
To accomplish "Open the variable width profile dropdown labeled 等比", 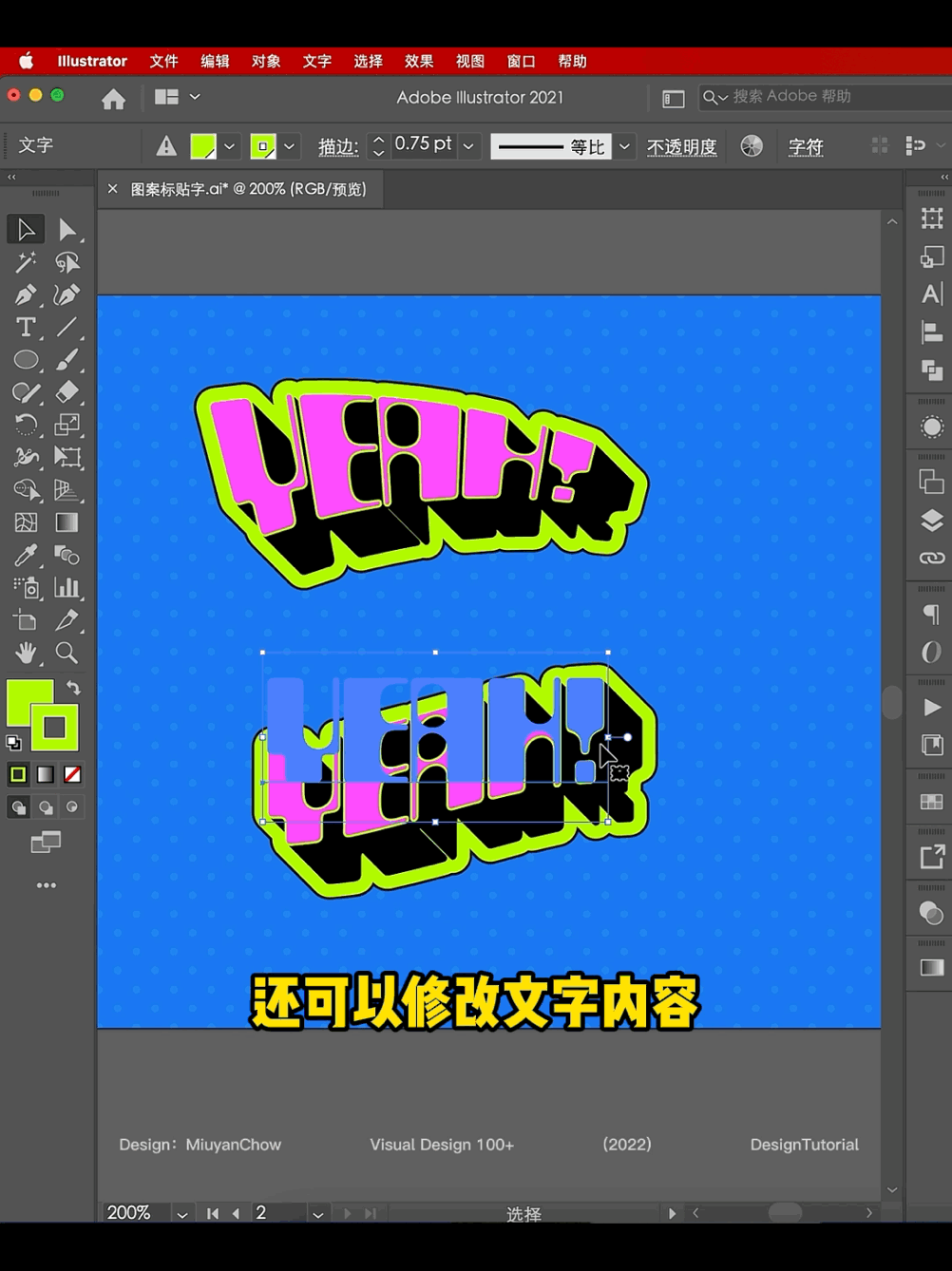I will point(624,145).
